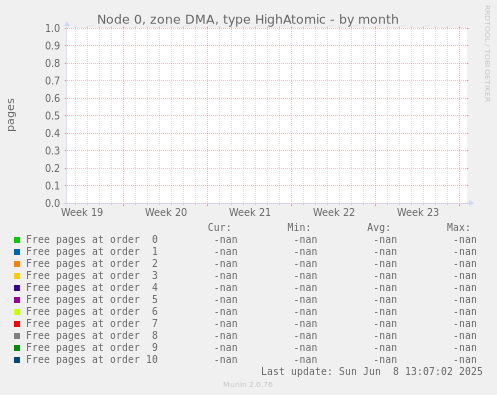497x395 pixels.
Task: Click inside the empty graph plot area
Action: coord(267,116)
